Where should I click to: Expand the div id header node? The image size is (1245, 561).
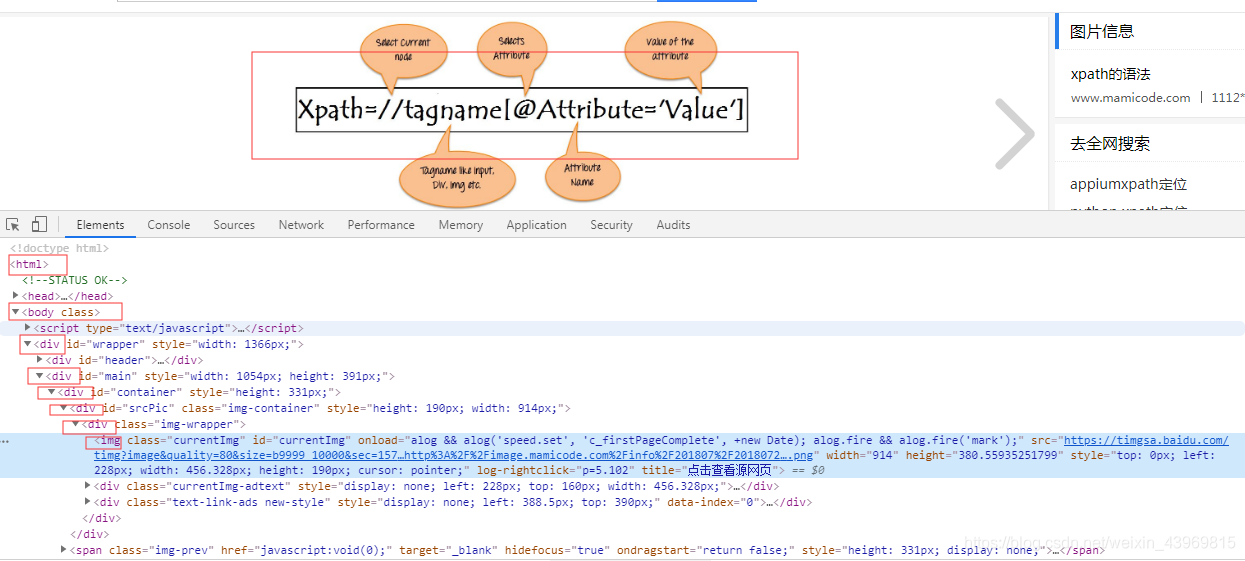[39, 360]
